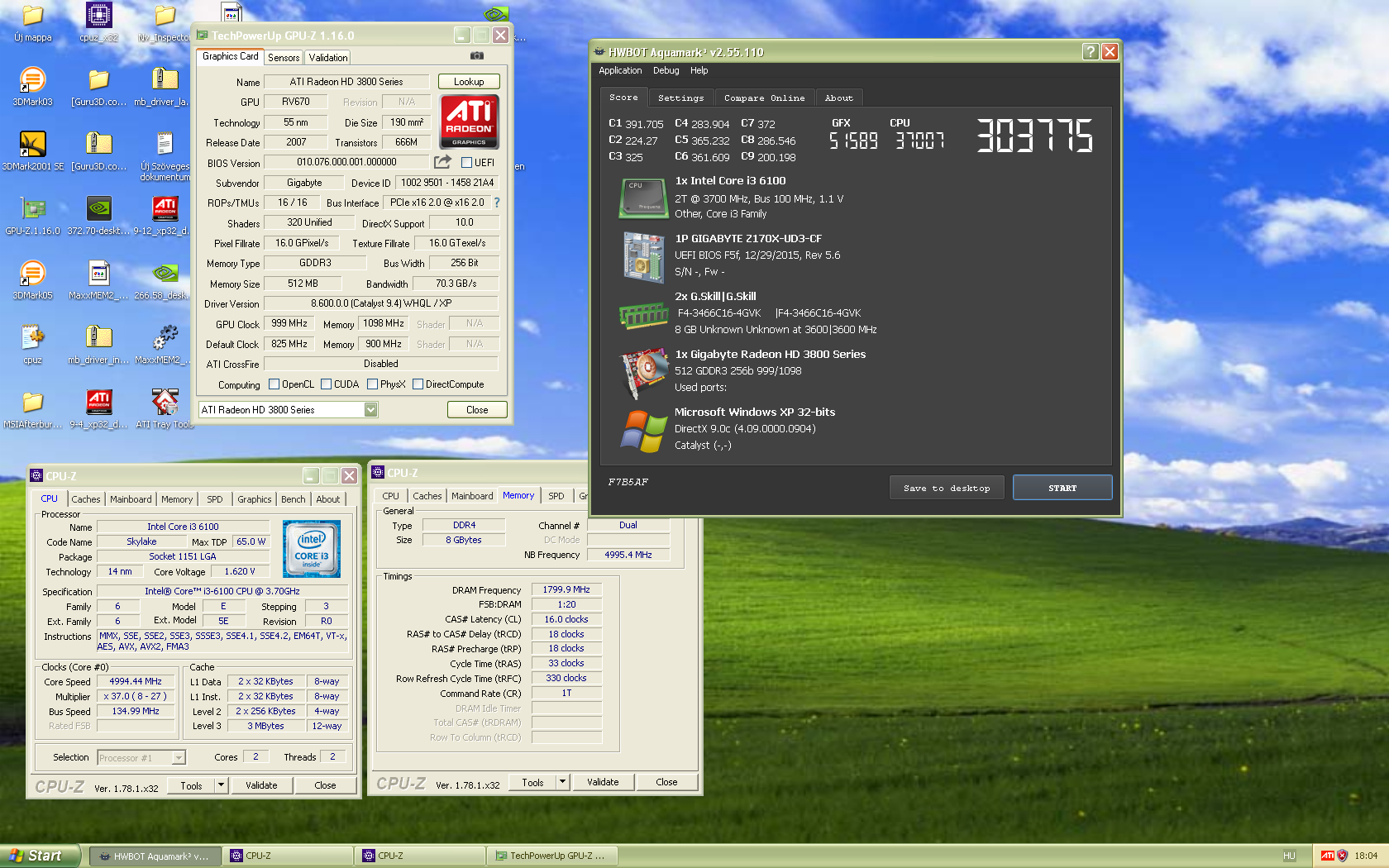The height and width of the screenshot is (868, 1389).
Task: Click the Core Speed value field
Action: pyautogui.click(x=136, y=682)
